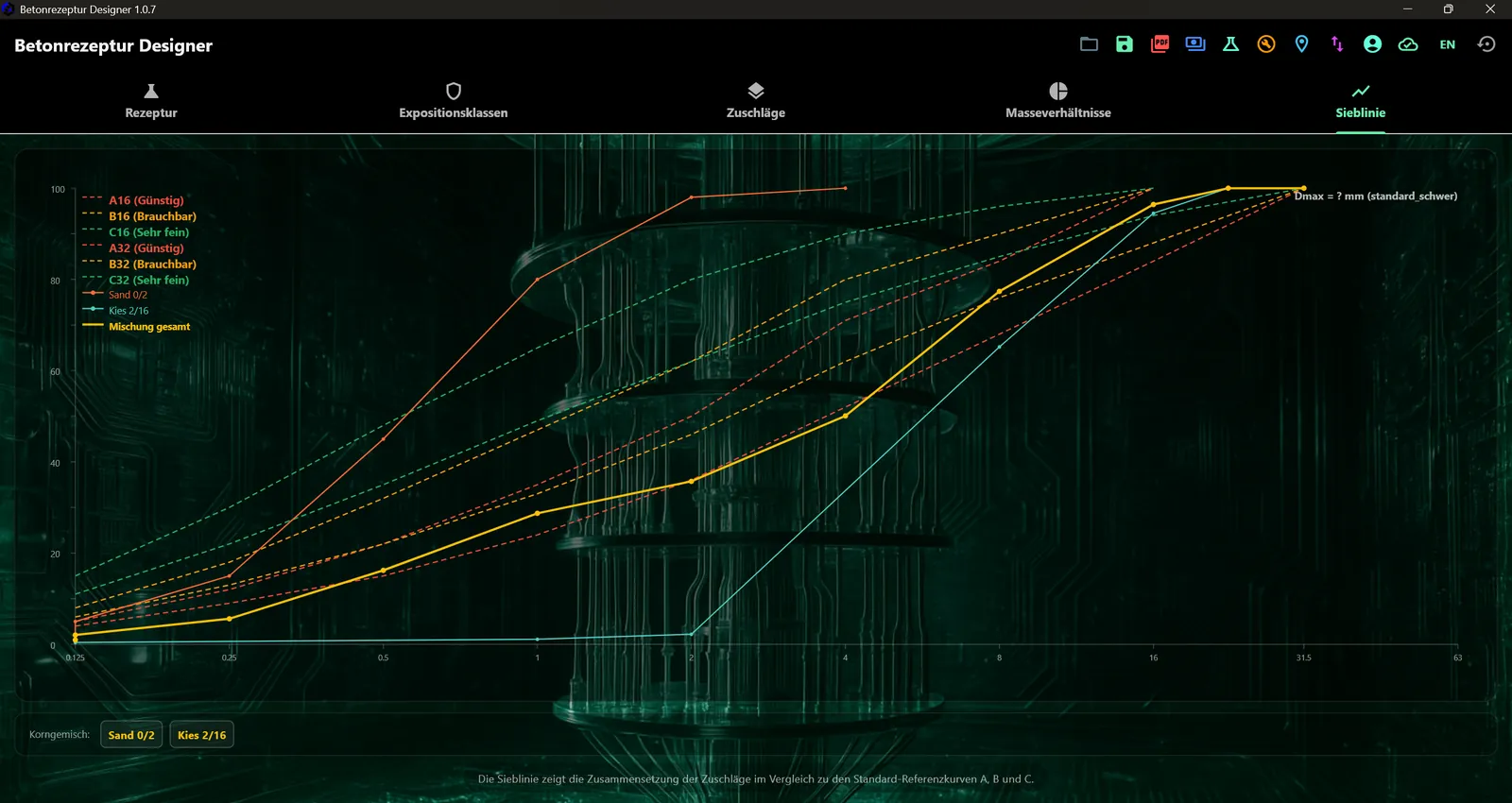Toggle the Kies 2/16 Korngemisch chip

[x=201, y=735]
